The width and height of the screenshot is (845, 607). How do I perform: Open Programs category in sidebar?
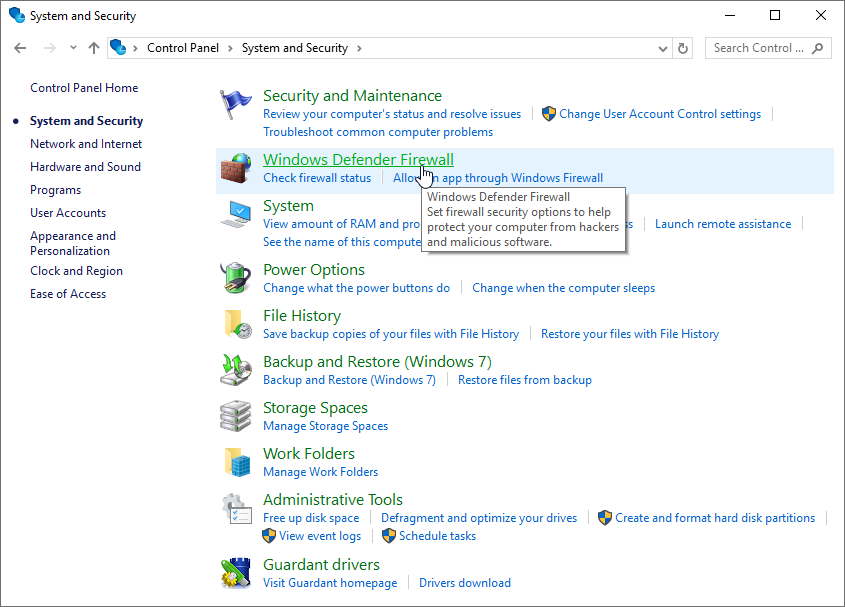(56, 190)
